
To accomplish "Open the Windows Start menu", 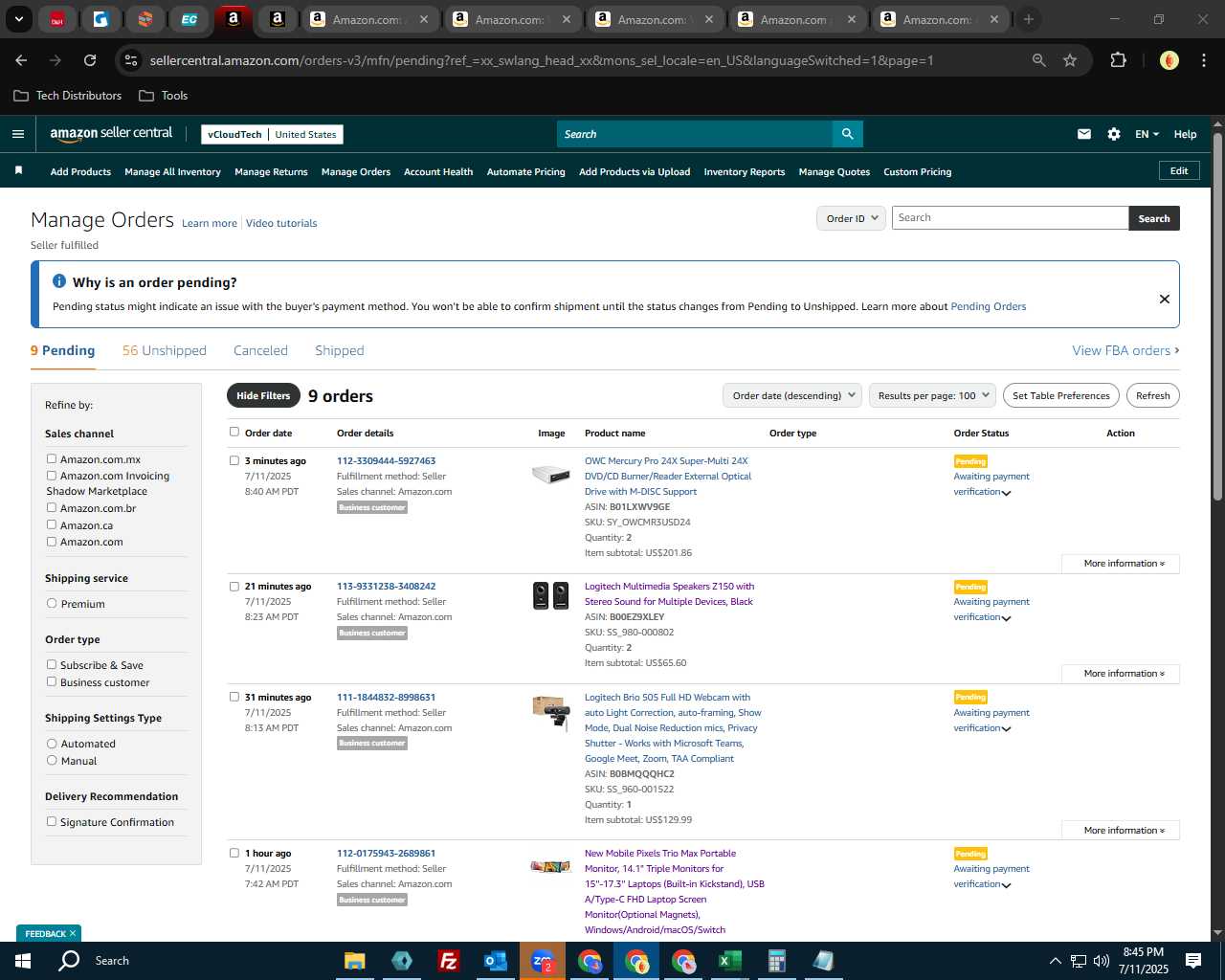I will pos(23,961).
